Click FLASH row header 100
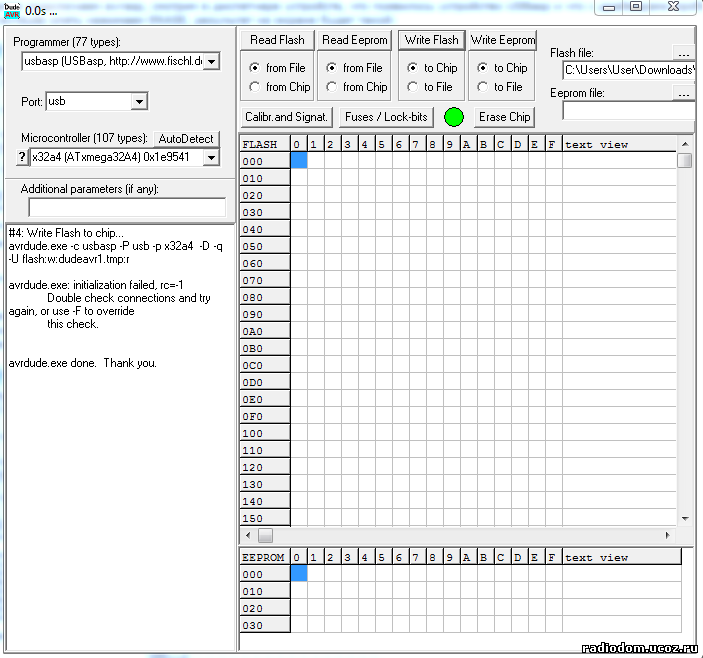Screen dimensions: 703x658 (265, 433)
